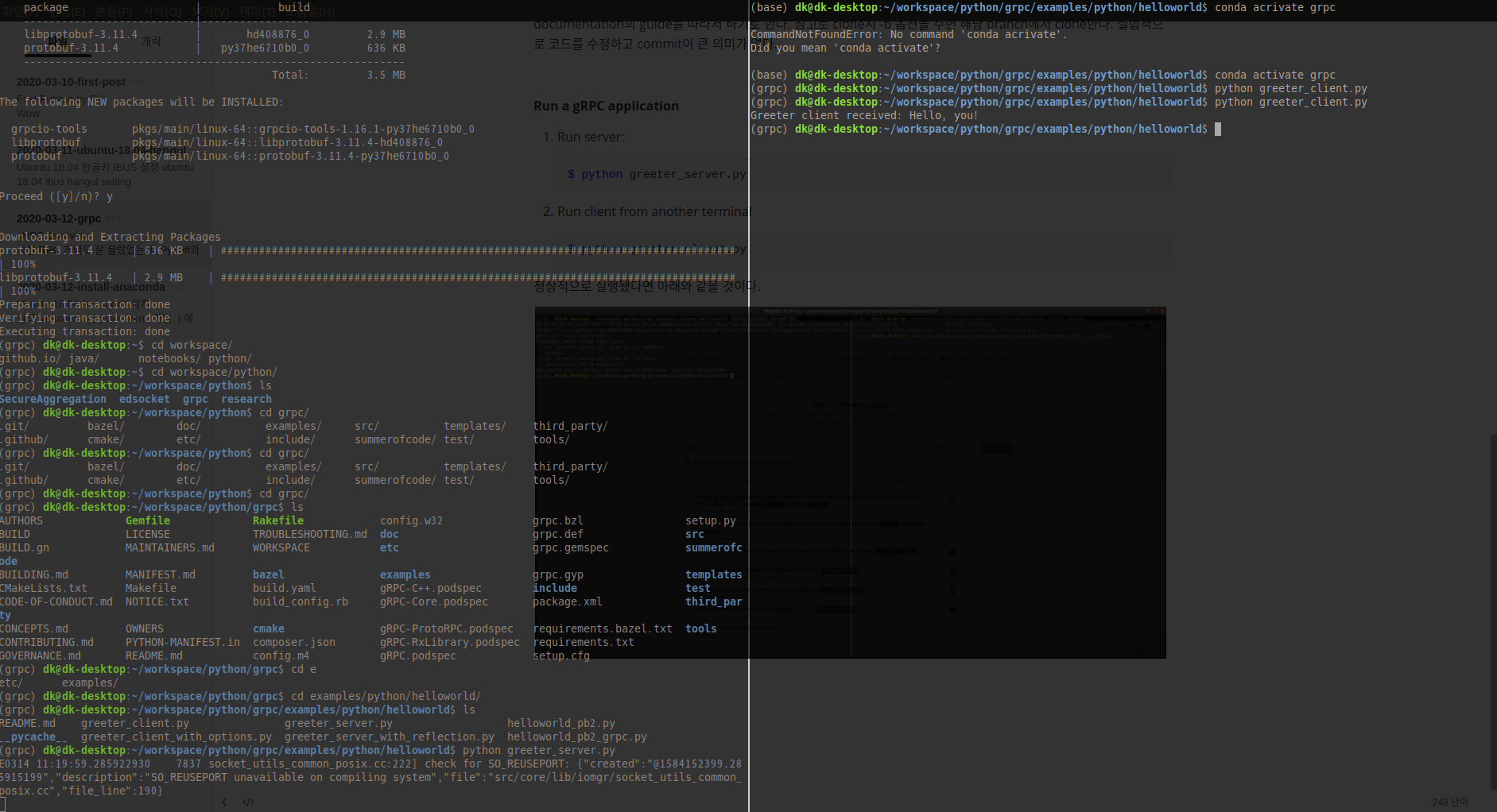Click the Gemfile entry in ls listing
This screenshot has height=812, width=1497.
148,520
